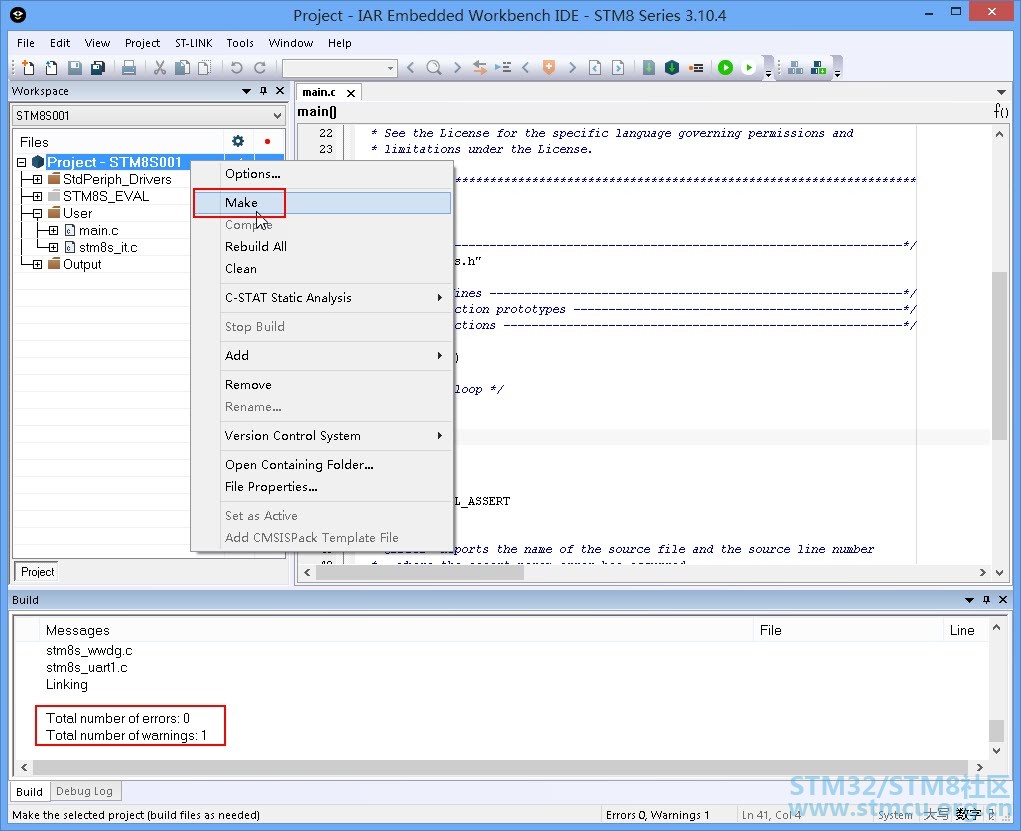
Task: Click the Debug without Downloading icon
Action: (x=749, y=68)
